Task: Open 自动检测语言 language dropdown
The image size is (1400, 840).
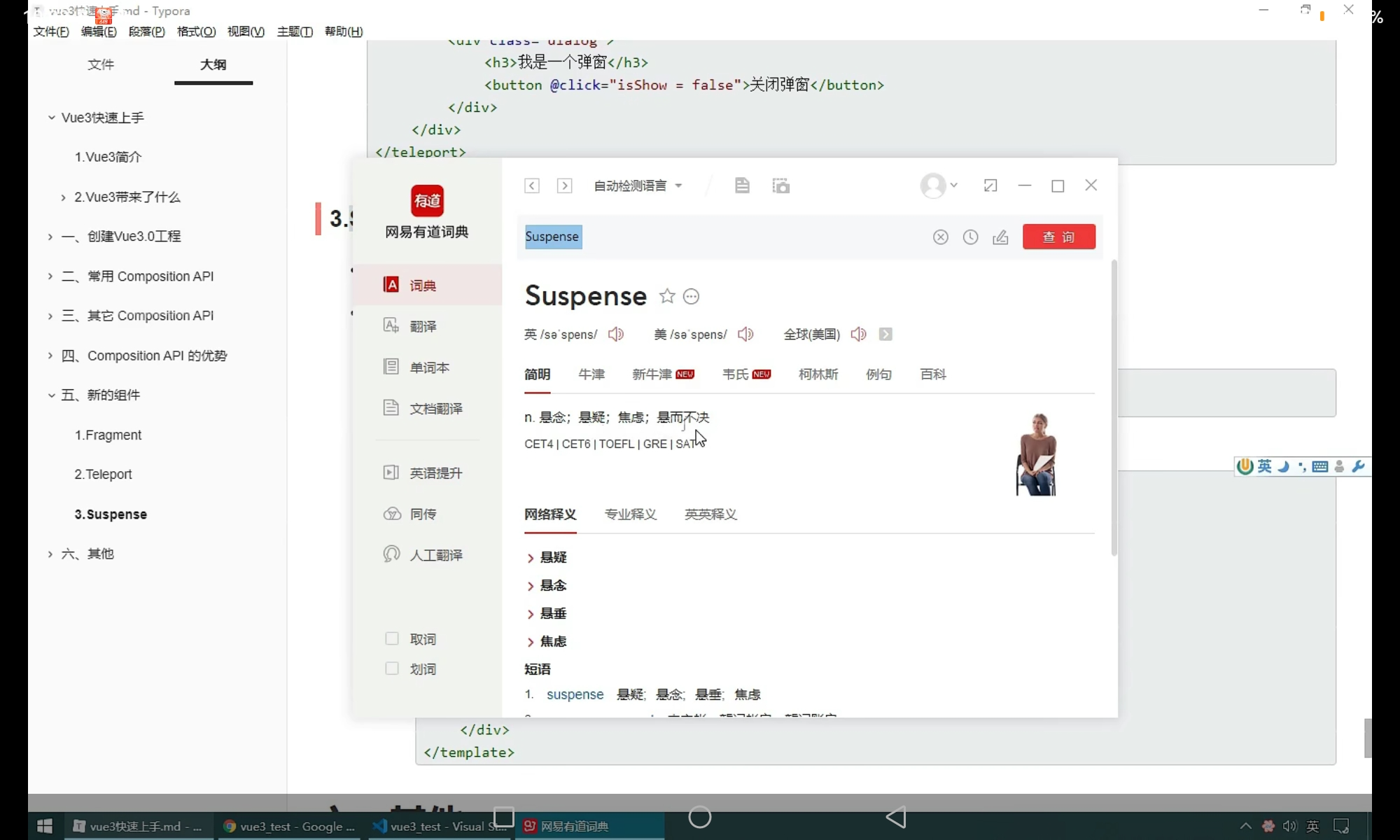Action: tap(638, 185)
